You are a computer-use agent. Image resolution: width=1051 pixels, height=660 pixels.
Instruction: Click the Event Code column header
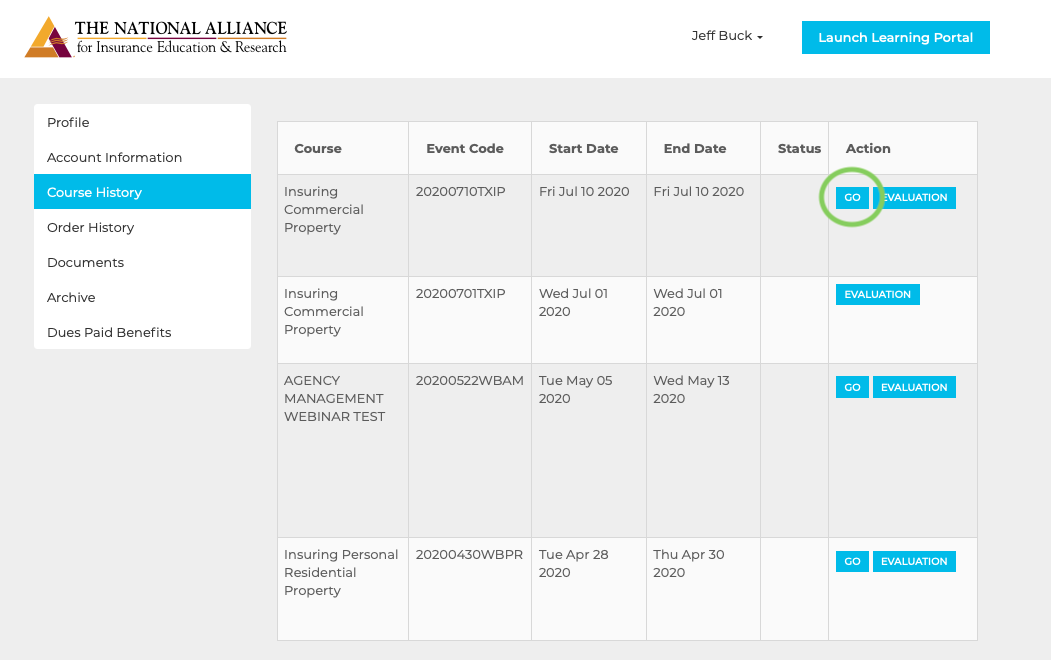[465, 148]
